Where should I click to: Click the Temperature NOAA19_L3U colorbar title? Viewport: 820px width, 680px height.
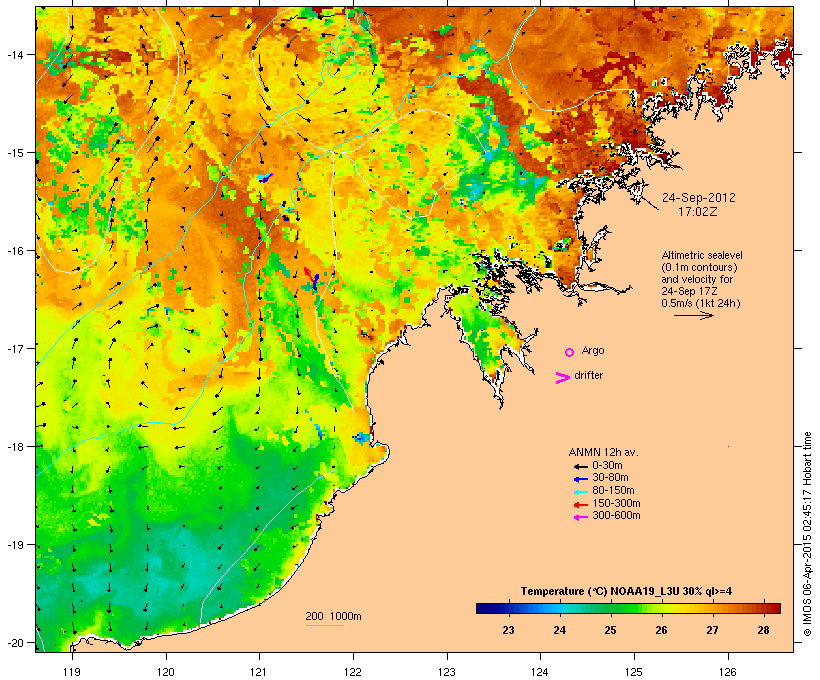(626, 591)
